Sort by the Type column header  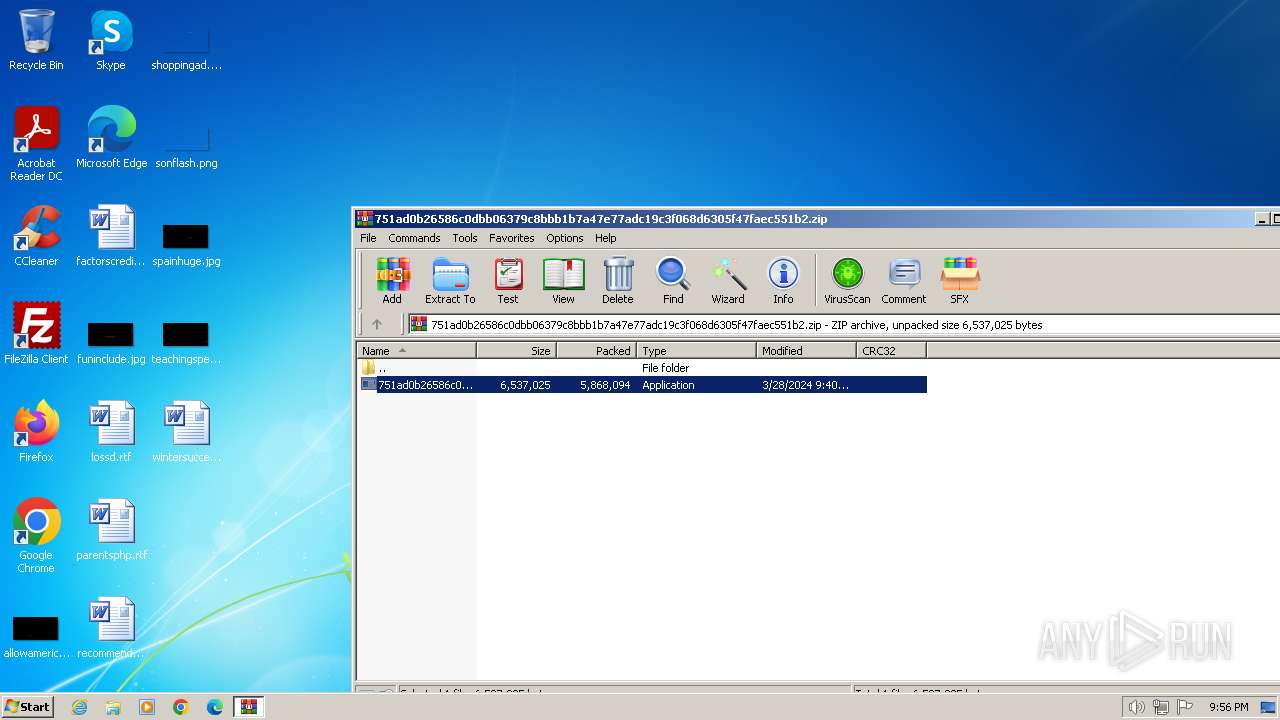tap(696, 350)
